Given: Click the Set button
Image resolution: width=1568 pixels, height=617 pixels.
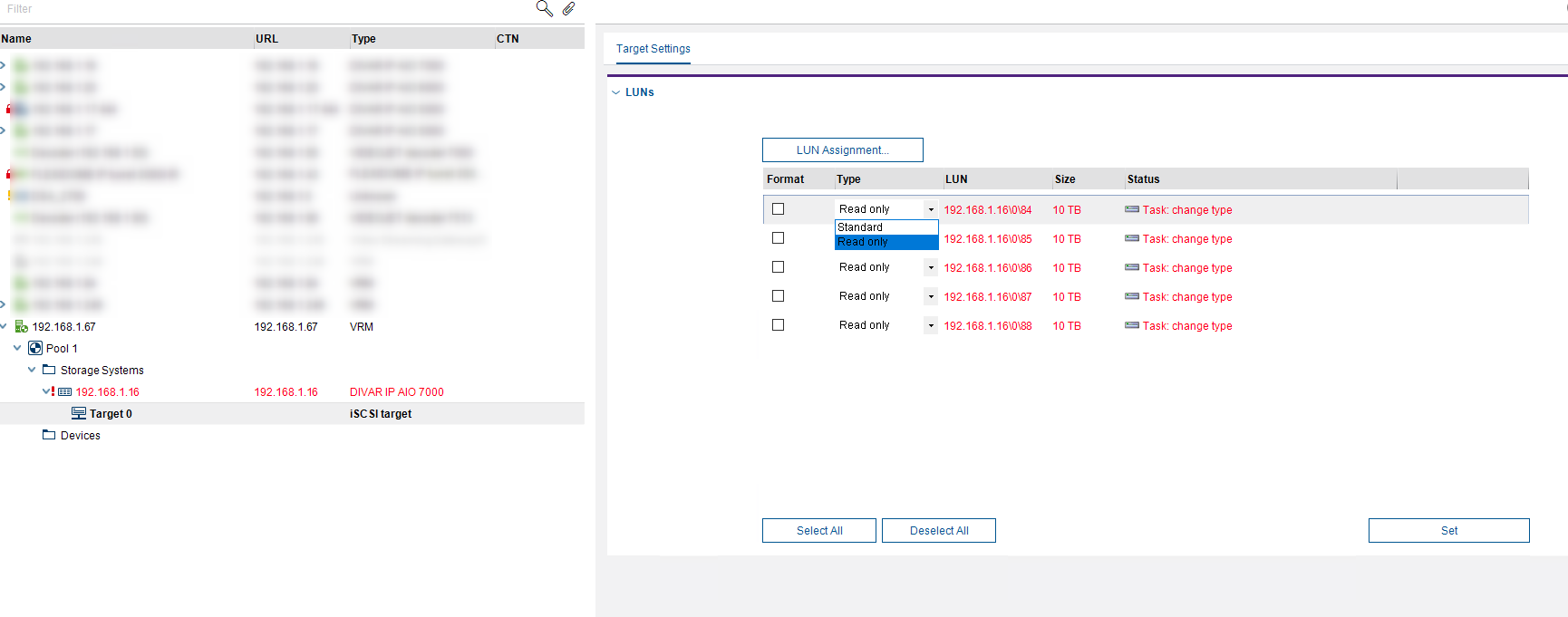Looking at the screenshot, I should (x=1448, y=531).
